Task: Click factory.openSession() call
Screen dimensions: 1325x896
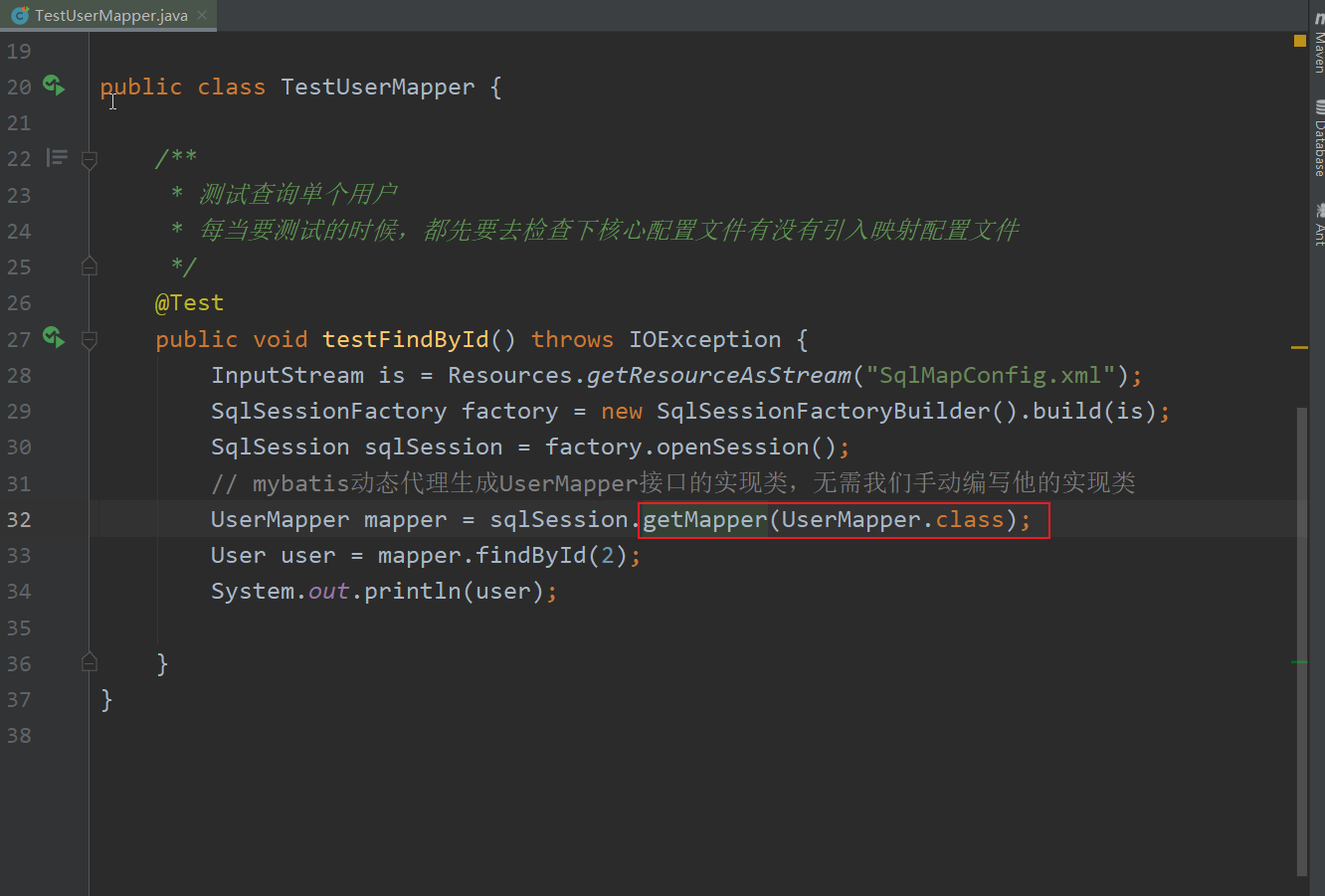Action: point(691,447)
